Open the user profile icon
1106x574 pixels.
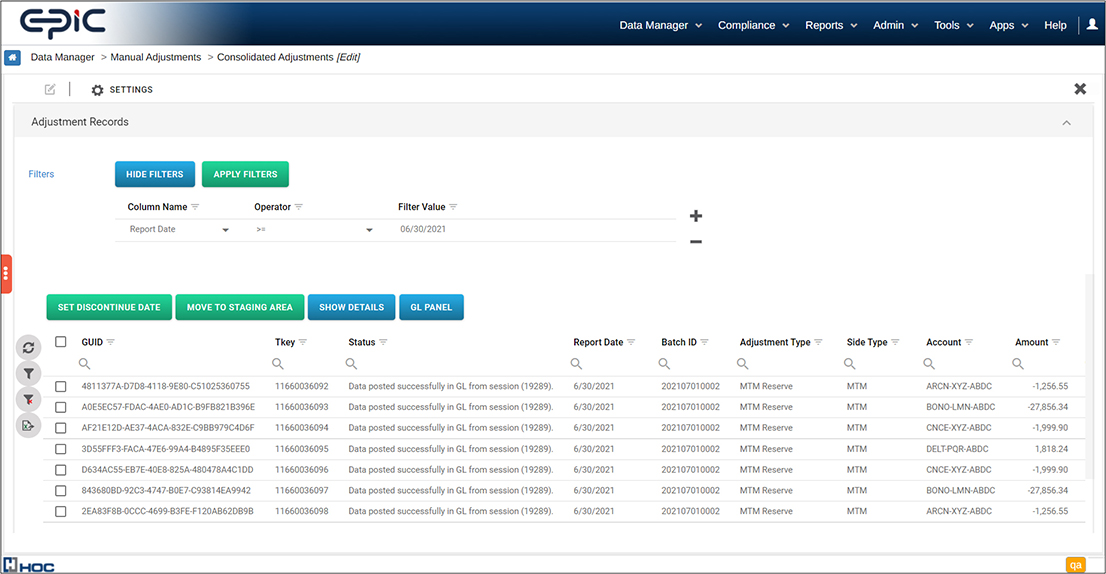coord(1092,25)
